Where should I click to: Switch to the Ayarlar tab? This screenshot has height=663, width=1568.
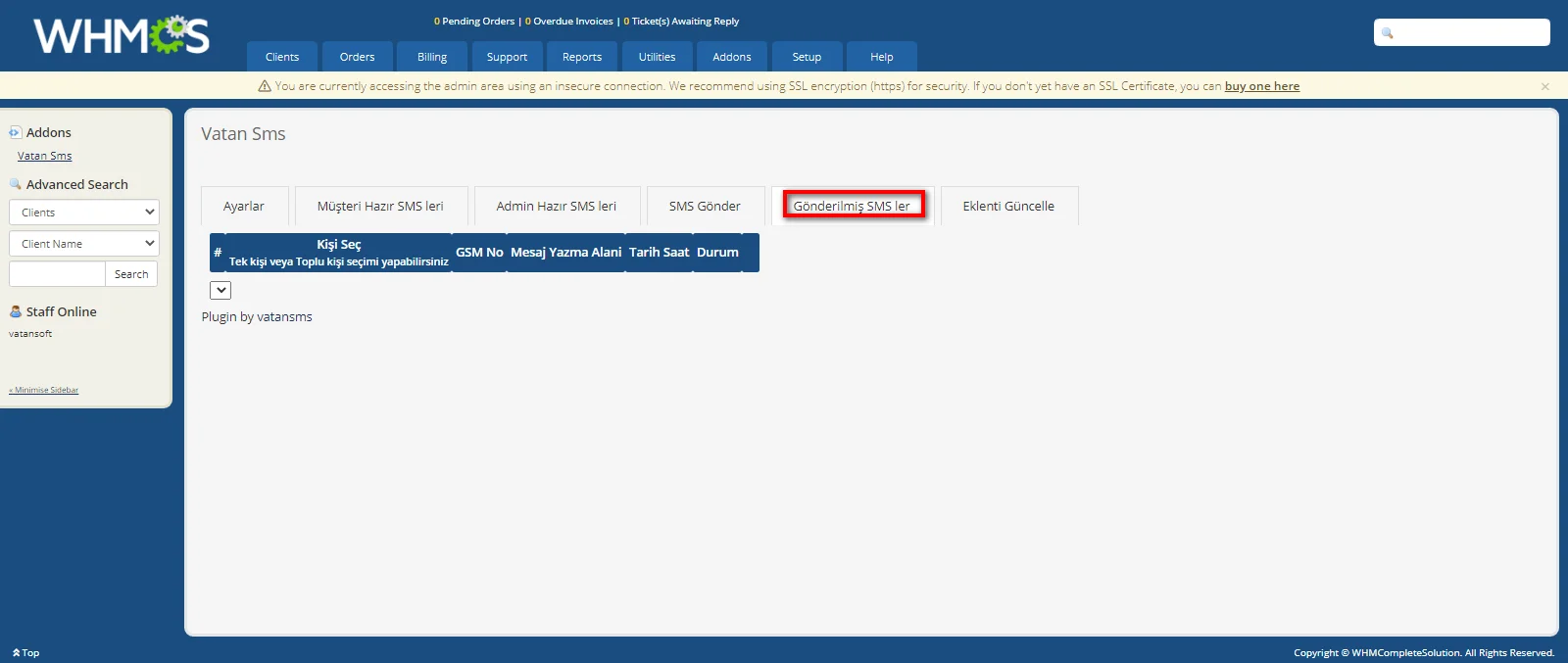click(244, 206)
